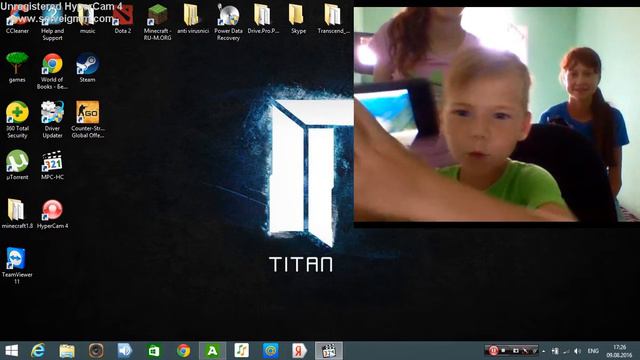Switch to the green A app on taskbar
The width and height of the screenshot is (640, 360).
tap(212, 351)
